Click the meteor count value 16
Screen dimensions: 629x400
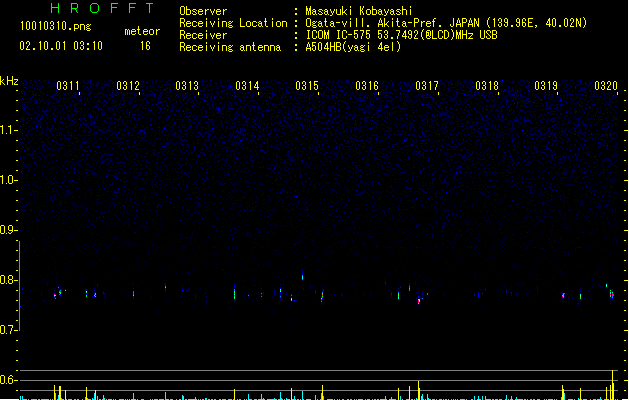point(145,46)
